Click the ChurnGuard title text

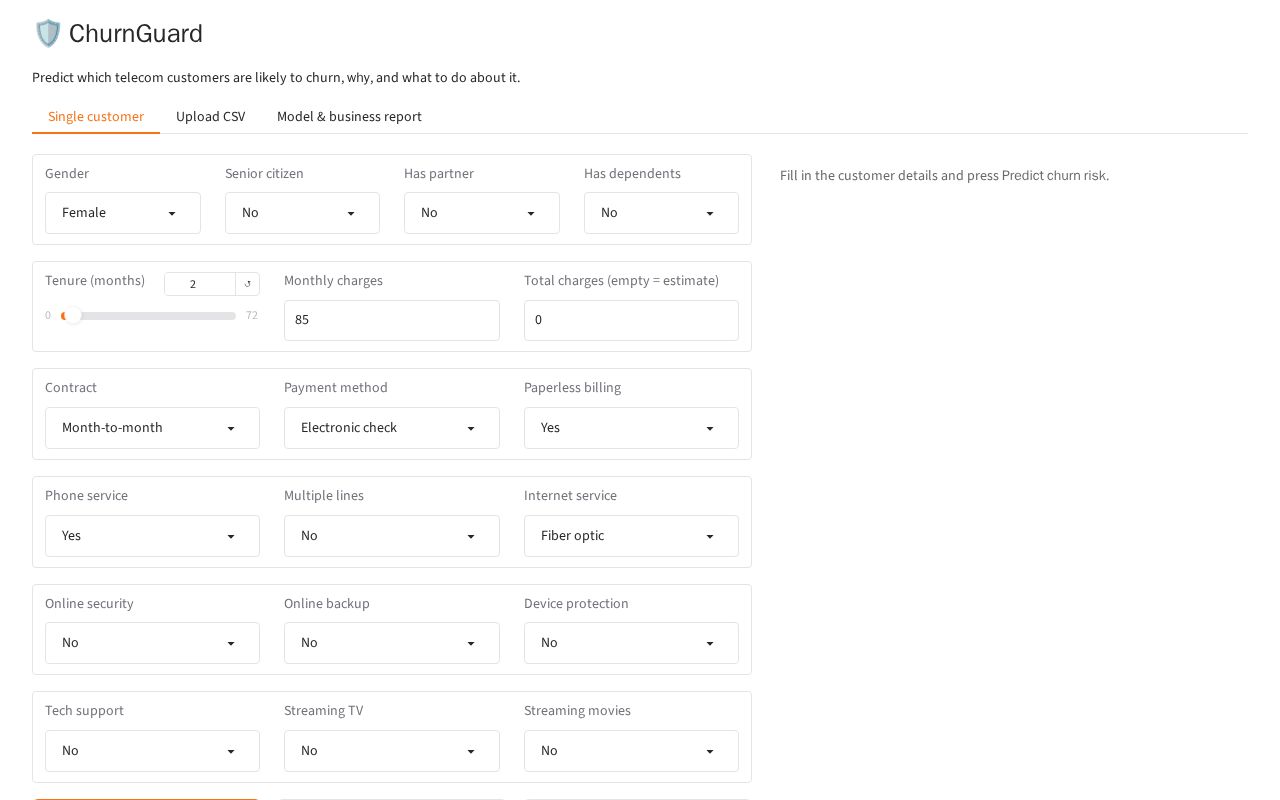(136, 34)
